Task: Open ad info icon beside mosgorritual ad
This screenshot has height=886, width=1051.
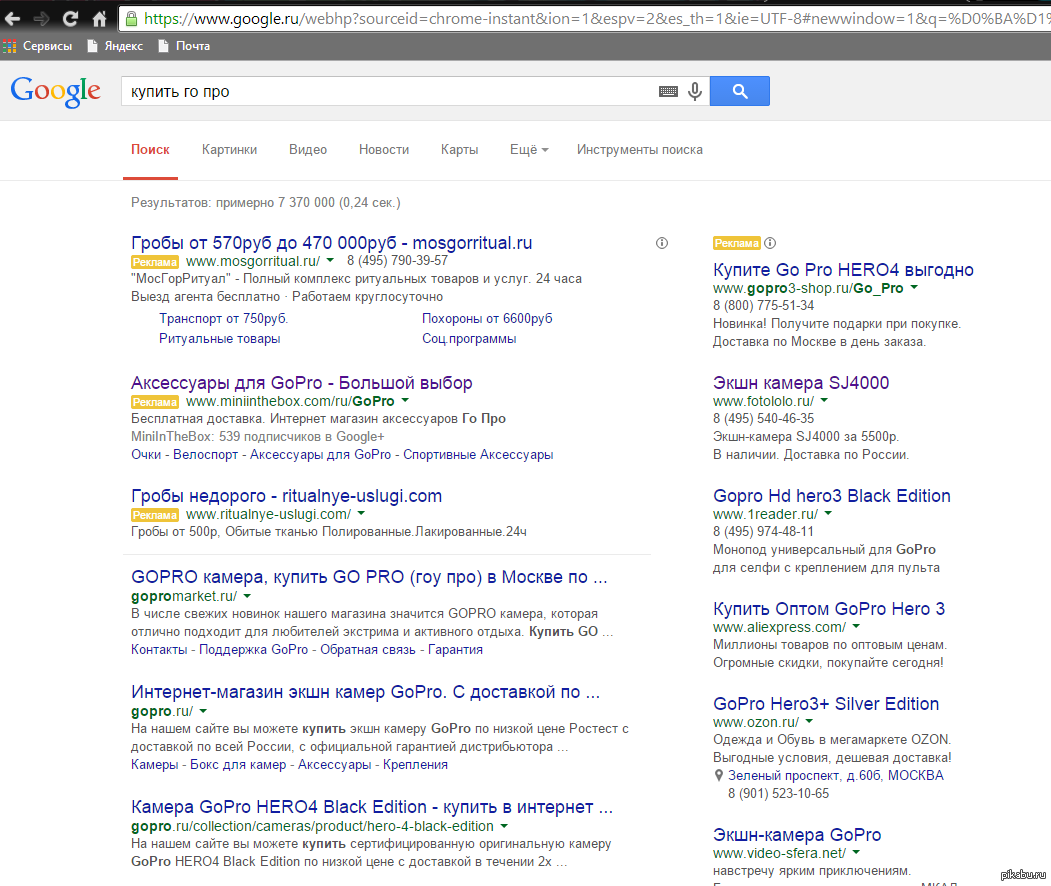Action: tap(662, 243)
